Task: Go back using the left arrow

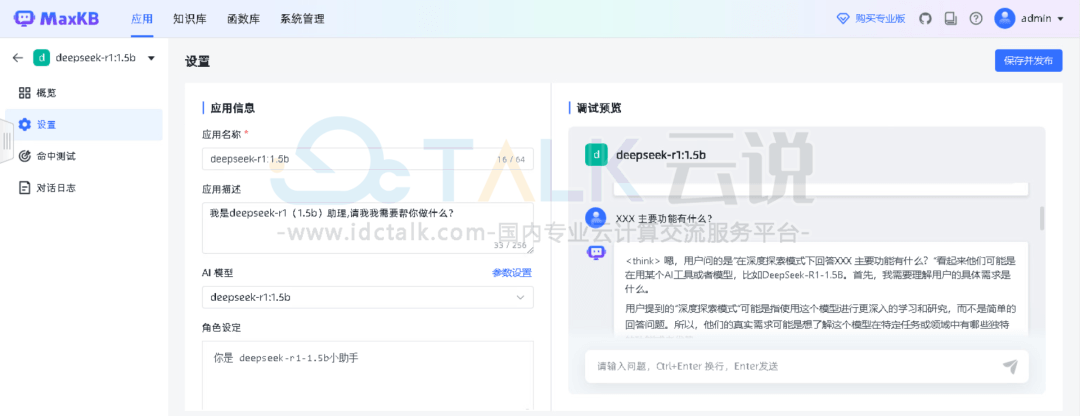Action: coord(18,58)
